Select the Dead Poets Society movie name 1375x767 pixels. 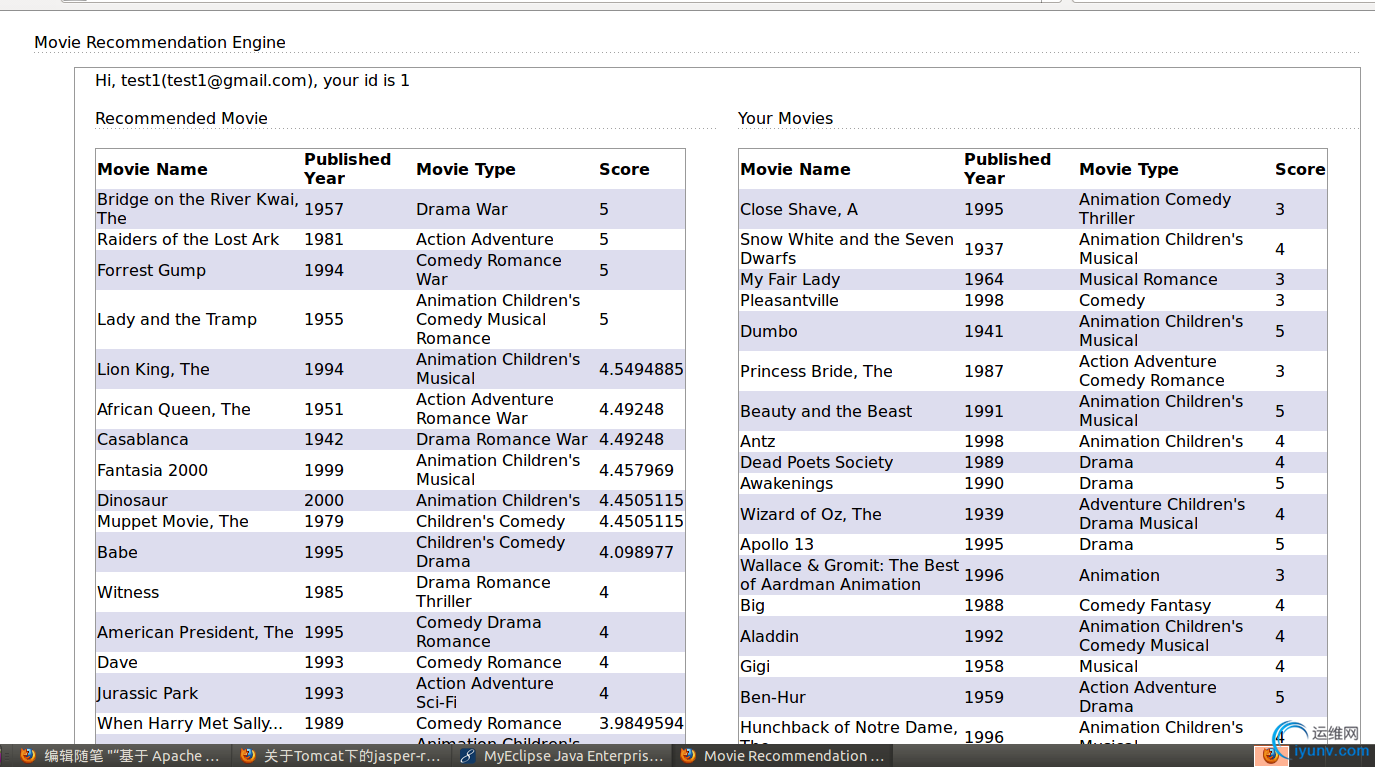click(x=816, y=462)
